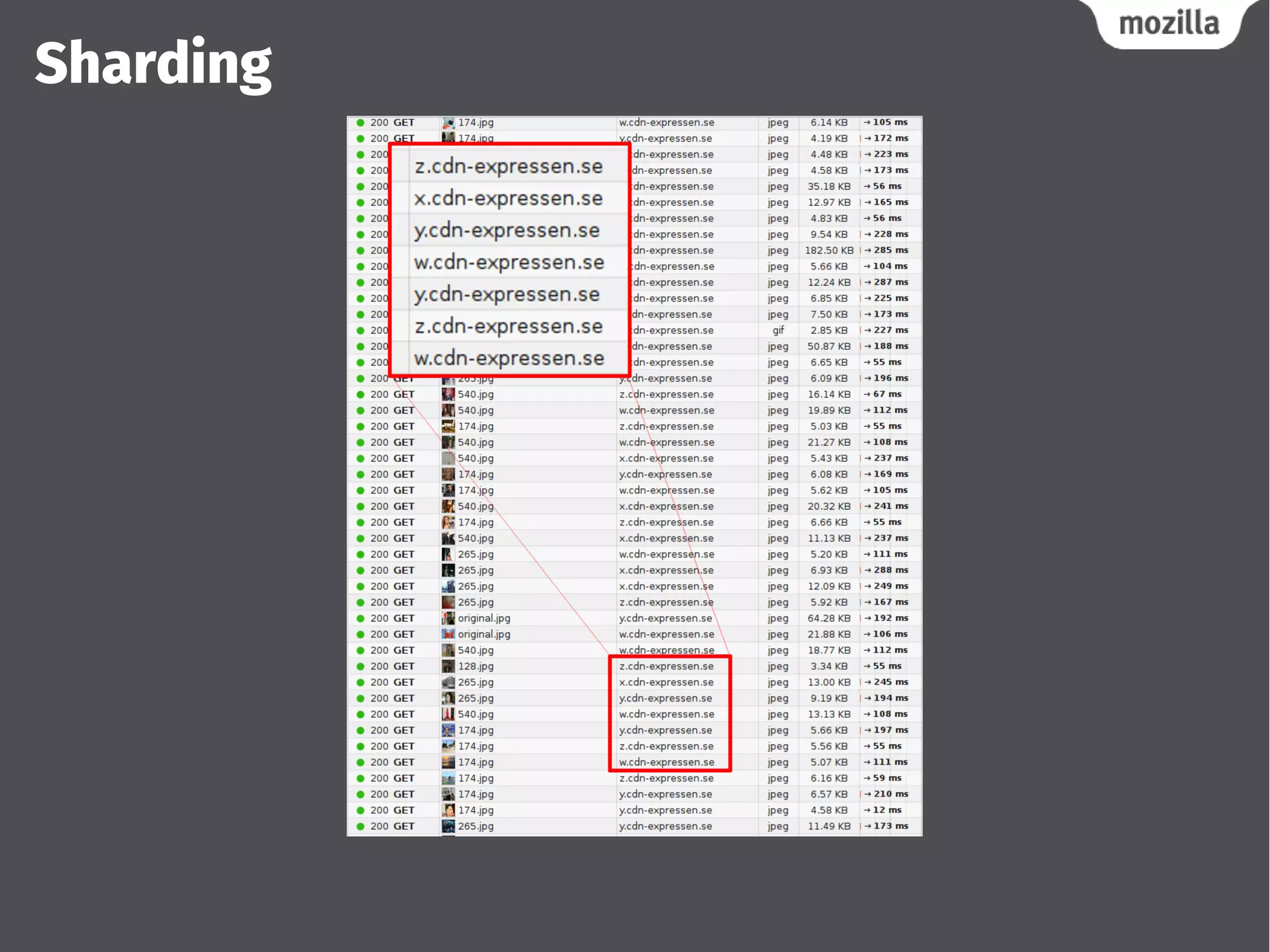The height and width of the screenshot is (952, 1270).
Task: Click 265.jpg in the 5.20 KB row
Action: click(476, 554)
